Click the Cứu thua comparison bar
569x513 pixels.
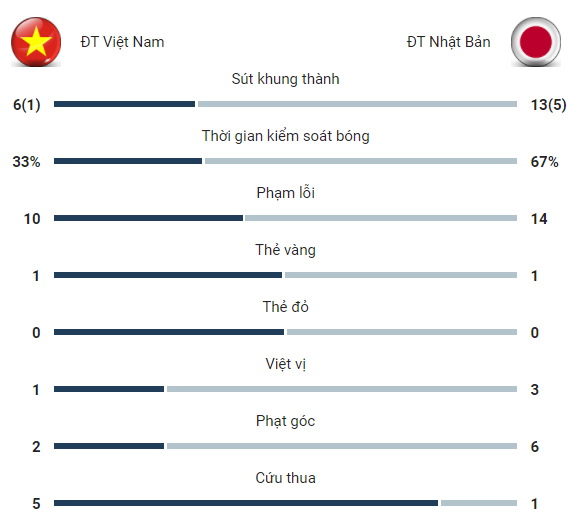(x=285, y=503)
